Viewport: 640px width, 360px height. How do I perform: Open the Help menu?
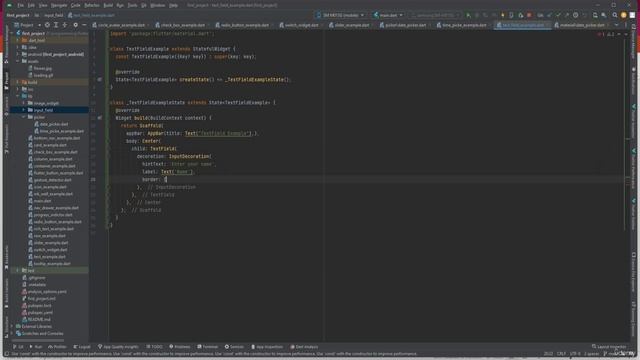(x=173, y=5)
